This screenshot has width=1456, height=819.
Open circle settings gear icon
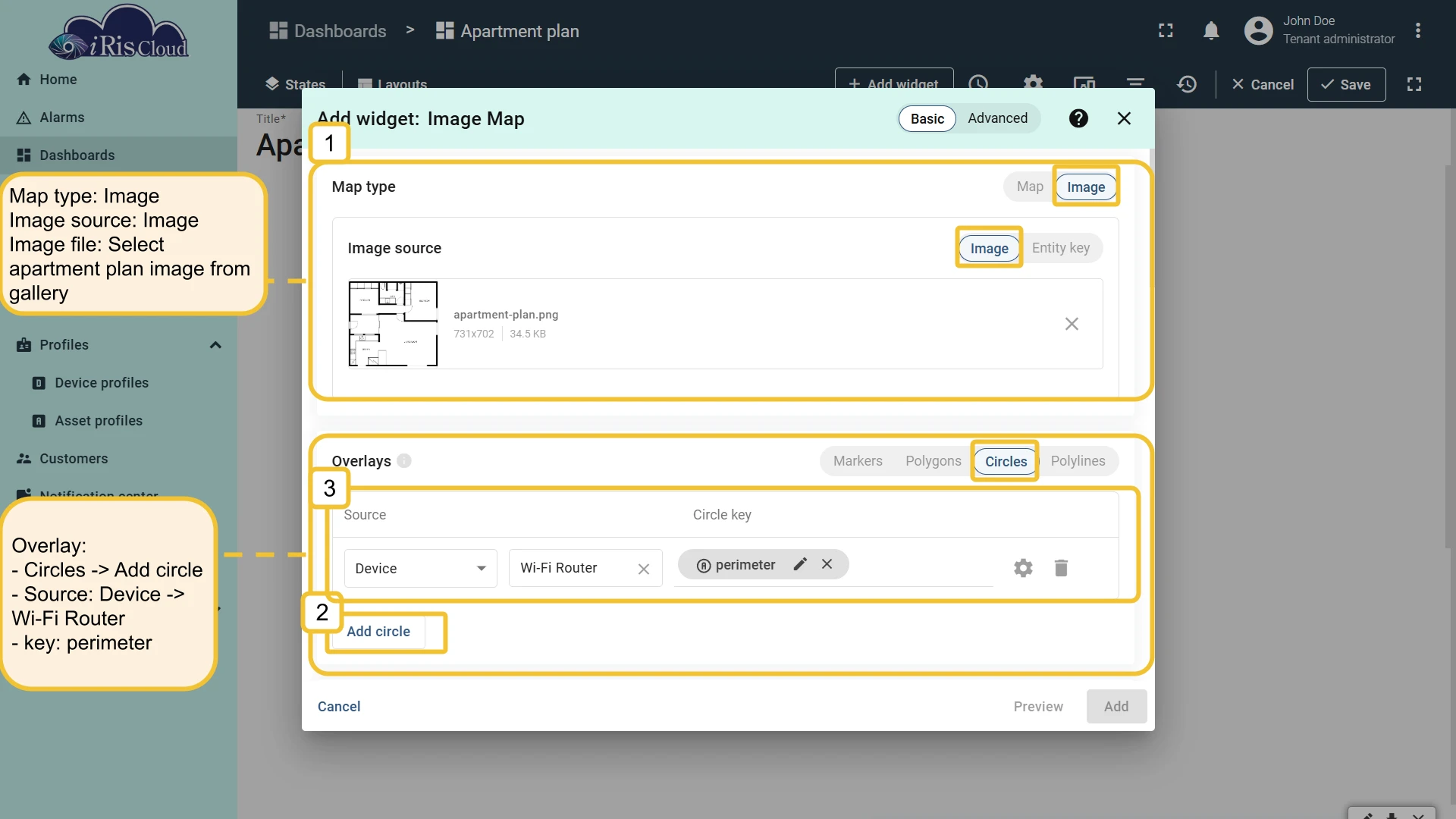tap(1023, 568)
